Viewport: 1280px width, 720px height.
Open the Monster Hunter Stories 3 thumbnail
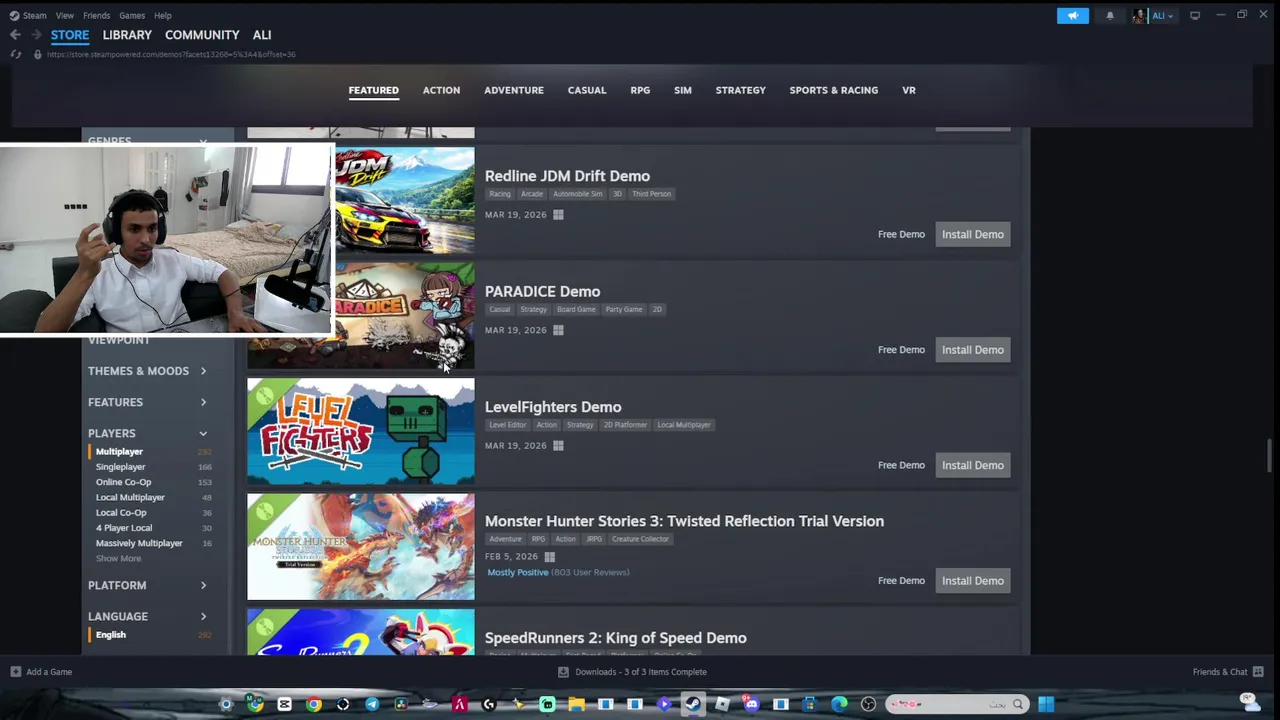(361, 547)
